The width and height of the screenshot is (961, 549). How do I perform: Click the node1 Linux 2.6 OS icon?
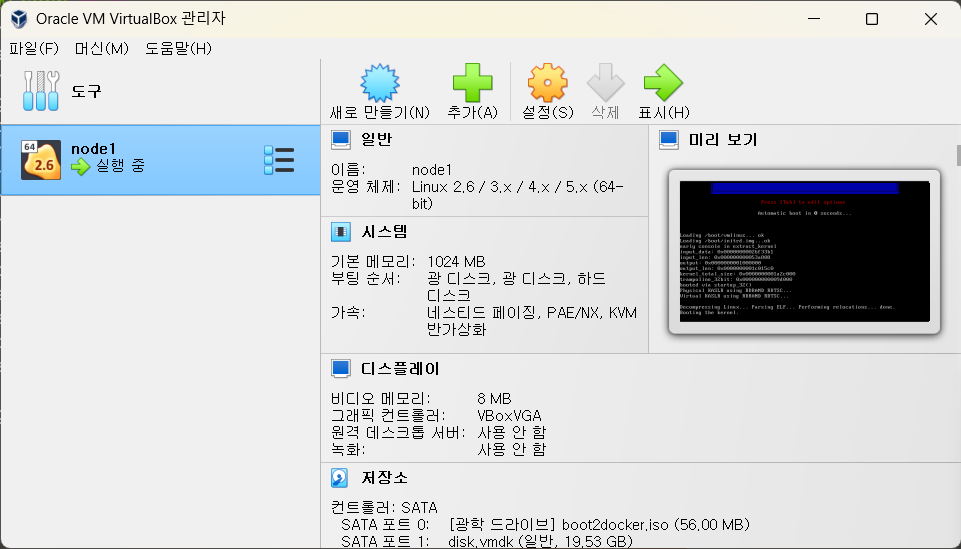(41, 160)
